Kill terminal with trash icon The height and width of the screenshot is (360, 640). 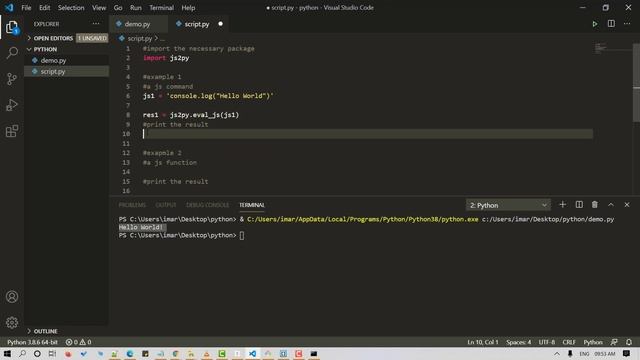pyautogui.click(x=595, y=204)
